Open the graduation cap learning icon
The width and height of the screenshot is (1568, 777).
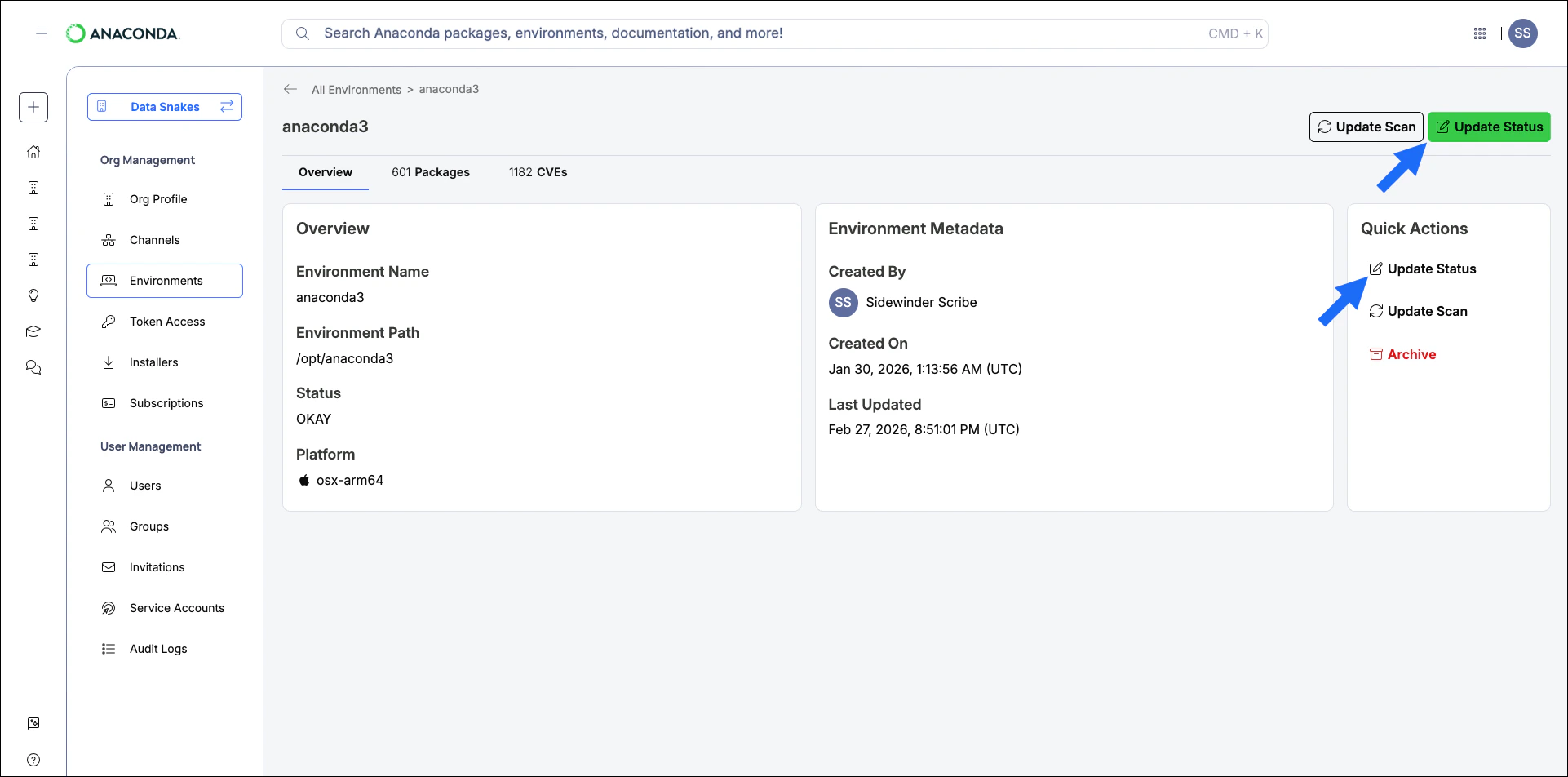coord(33,331)
